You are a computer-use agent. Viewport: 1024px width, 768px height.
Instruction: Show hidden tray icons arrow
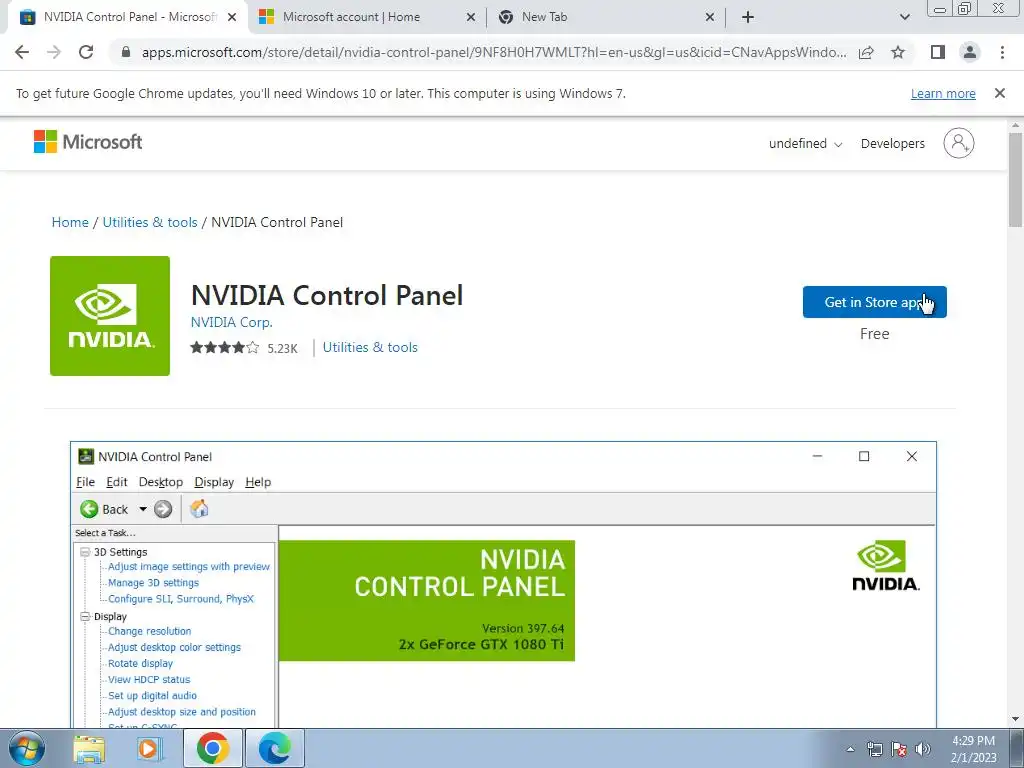pos(850,749)
